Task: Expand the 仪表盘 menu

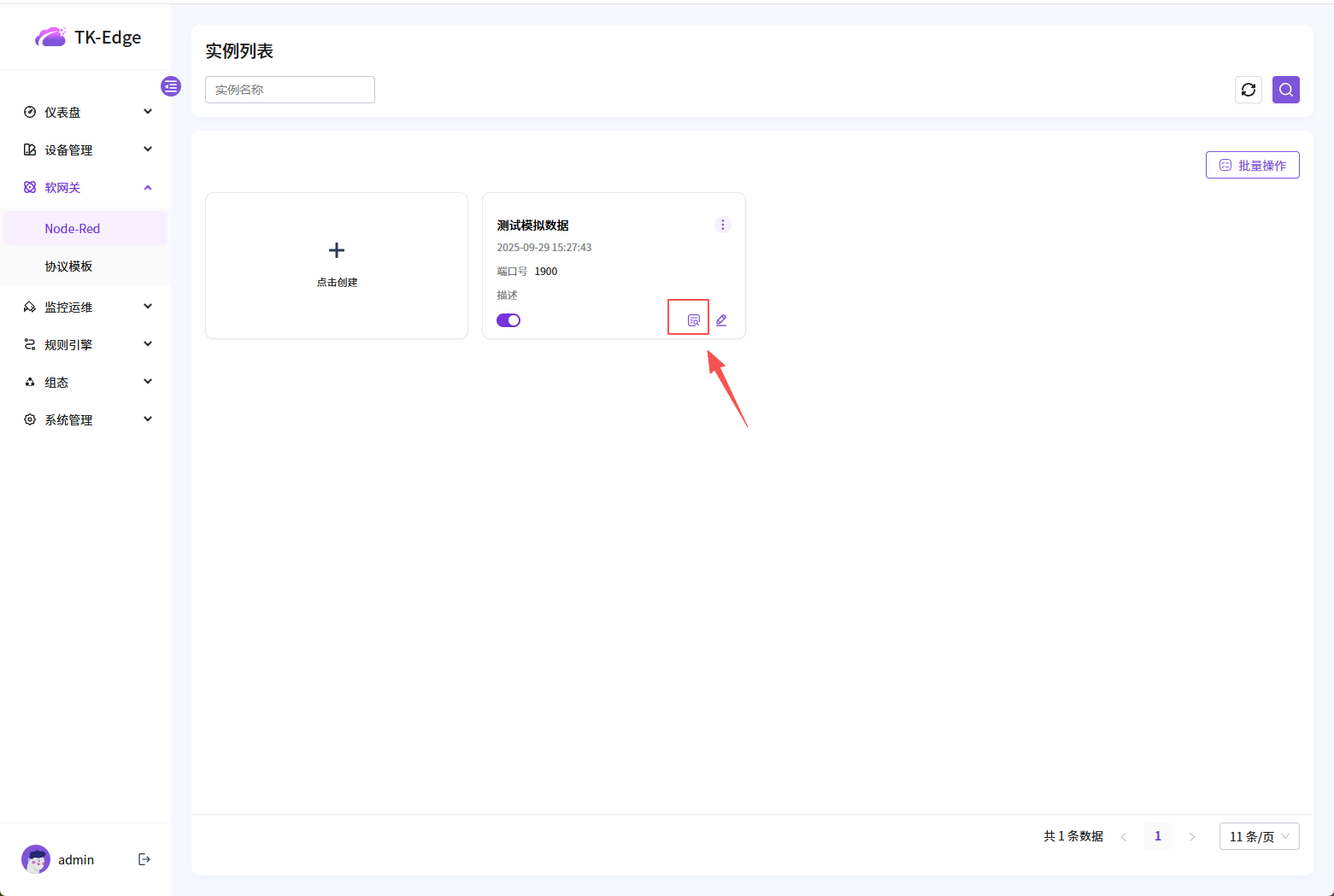Action: [85, 112]
